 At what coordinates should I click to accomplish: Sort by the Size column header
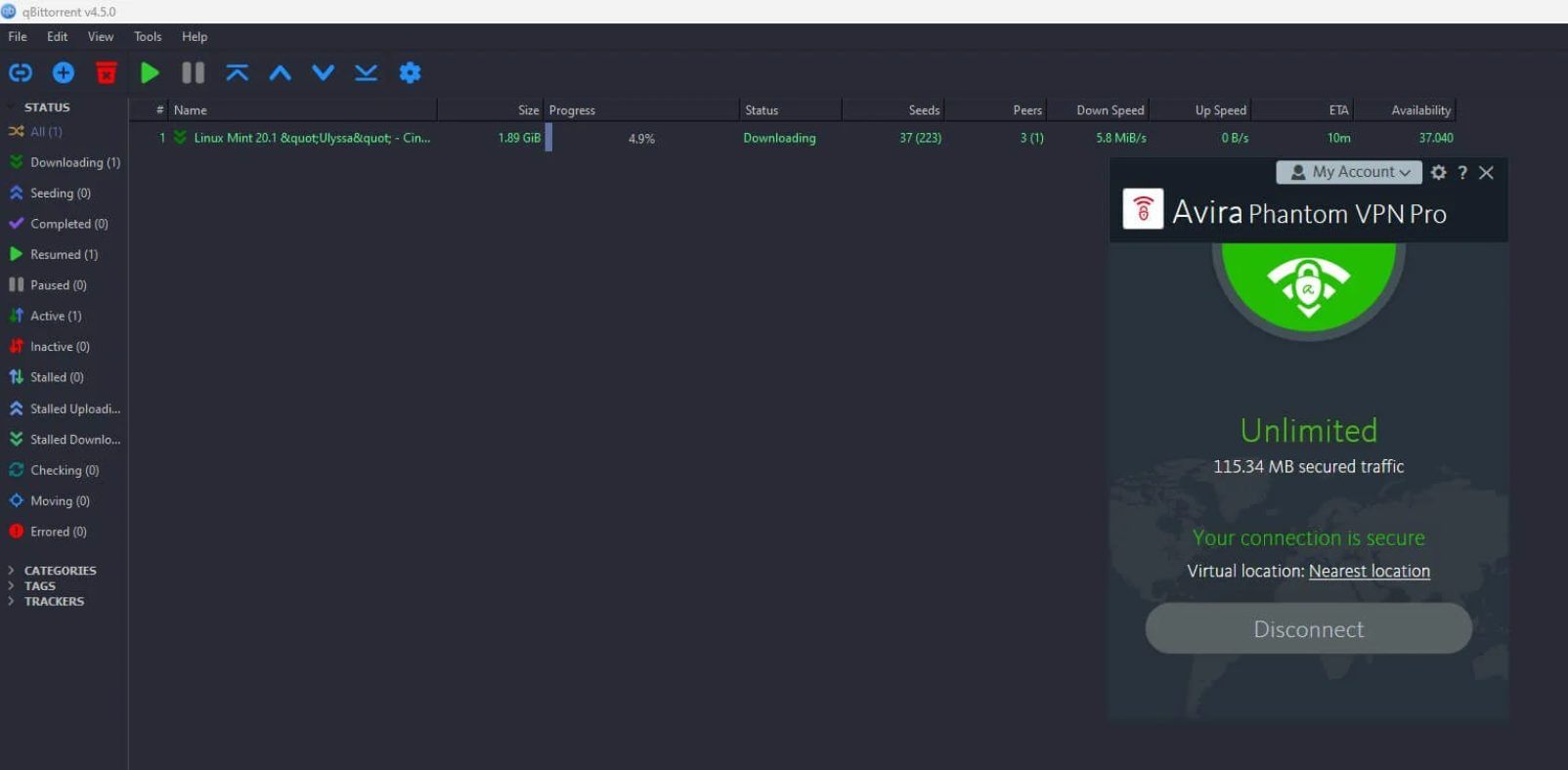coord(491,110)
